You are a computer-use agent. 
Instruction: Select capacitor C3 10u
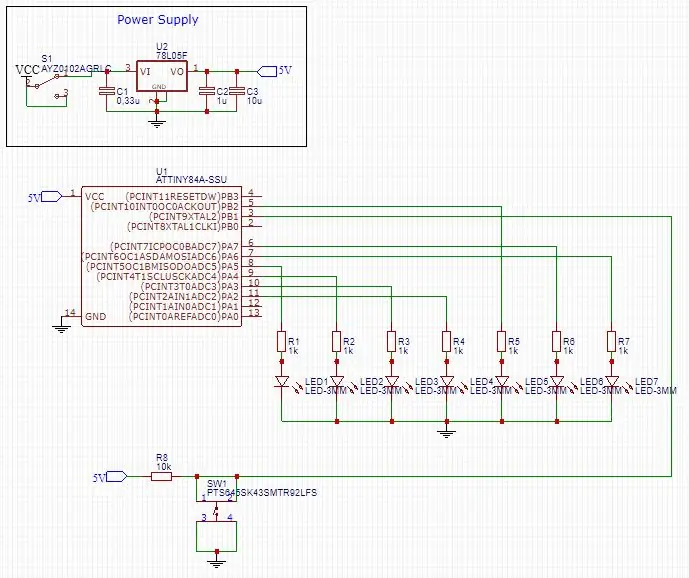(x=237, y=91)
